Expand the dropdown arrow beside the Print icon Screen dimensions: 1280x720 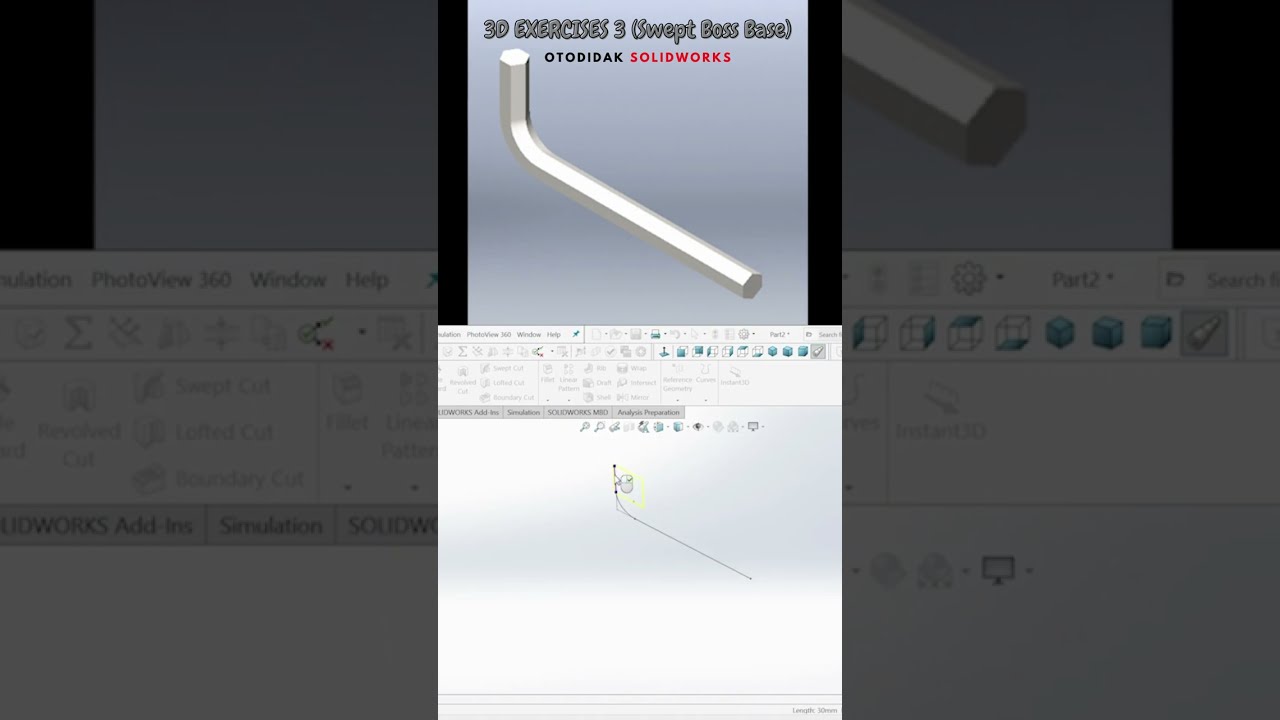pyautogui.click(x=665, y=334)
